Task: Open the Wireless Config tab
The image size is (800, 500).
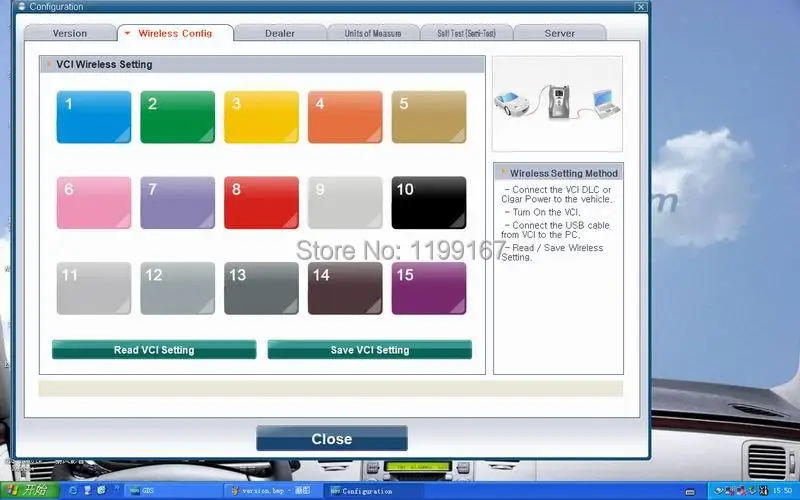Action: (x=175, y=33)
